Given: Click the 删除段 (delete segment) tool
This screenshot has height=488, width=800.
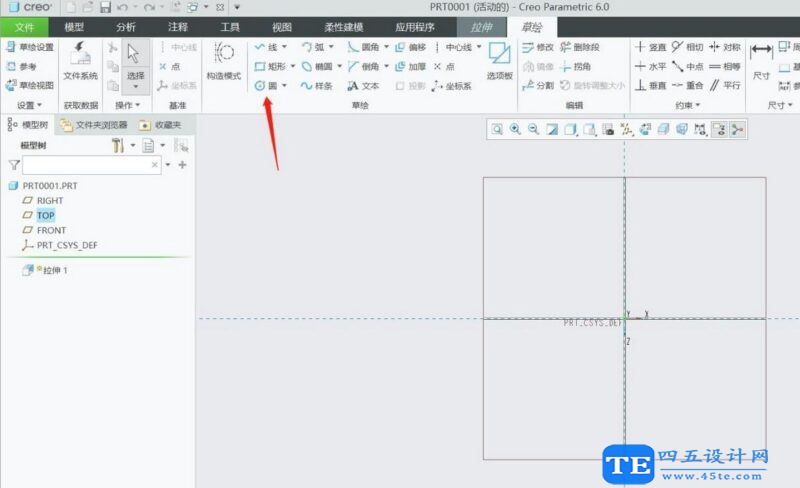Looking at the screenshot, I should point(580,47).
